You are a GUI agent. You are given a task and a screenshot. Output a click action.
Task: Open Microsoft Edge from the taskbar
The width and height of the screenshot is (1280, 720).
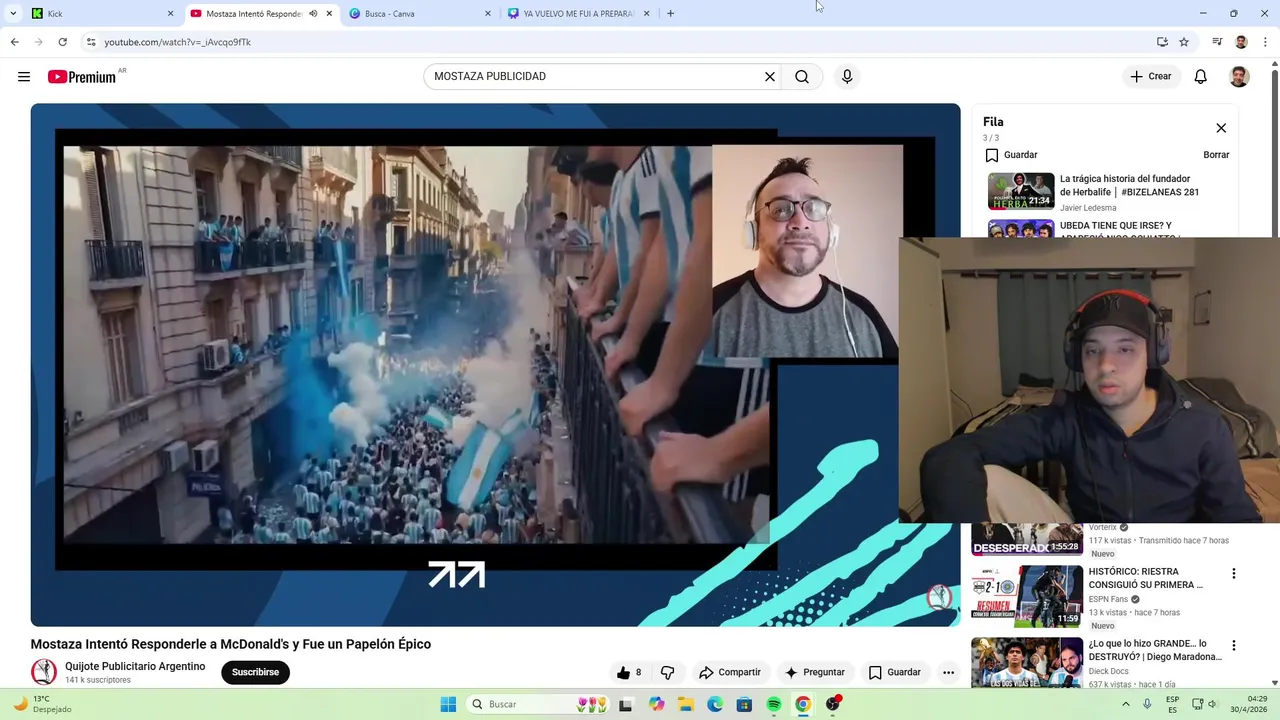715,704
